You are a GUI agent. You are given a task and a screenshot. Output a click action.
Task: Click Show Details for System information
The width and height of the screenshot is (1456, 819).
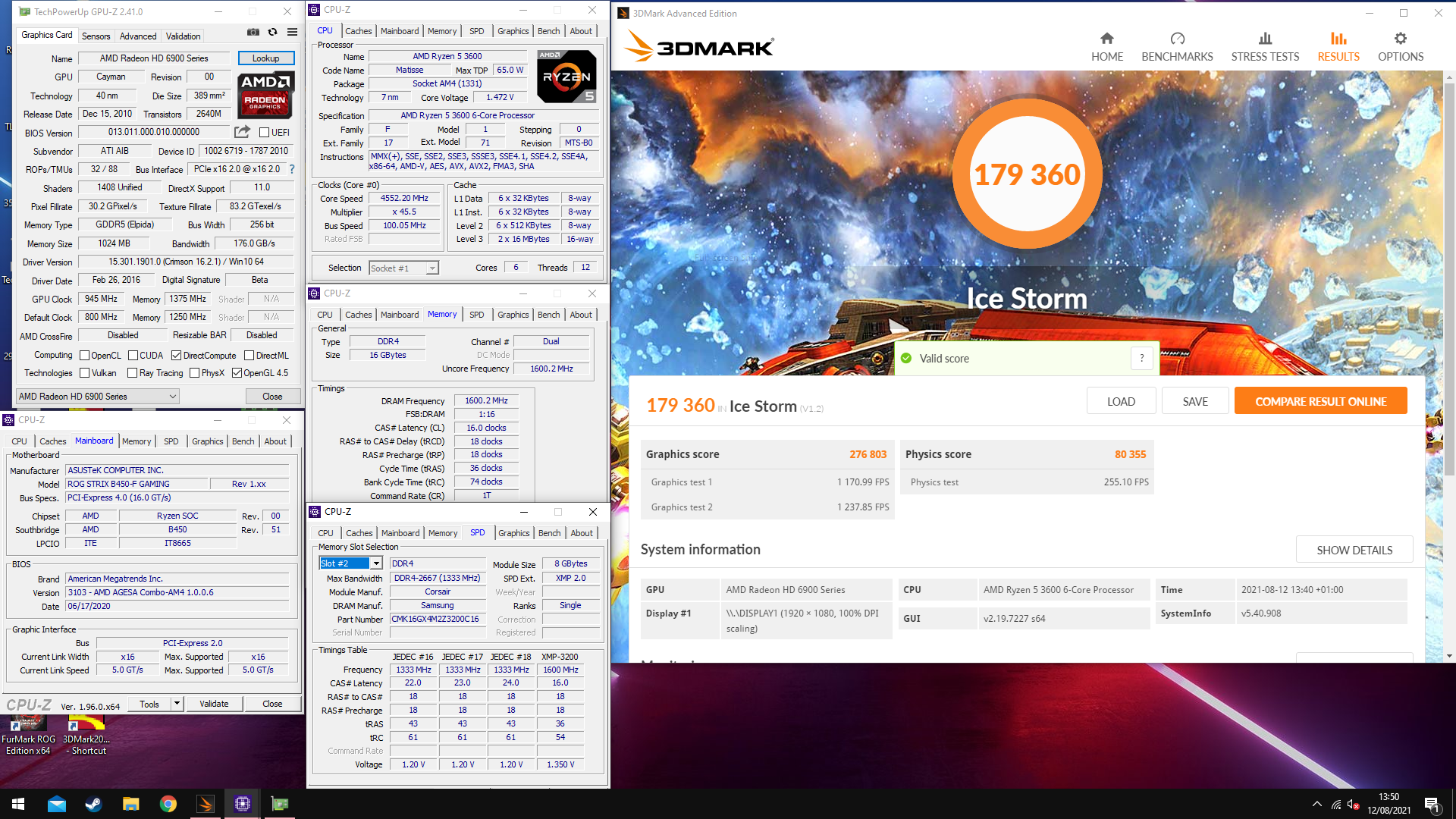1354,550
